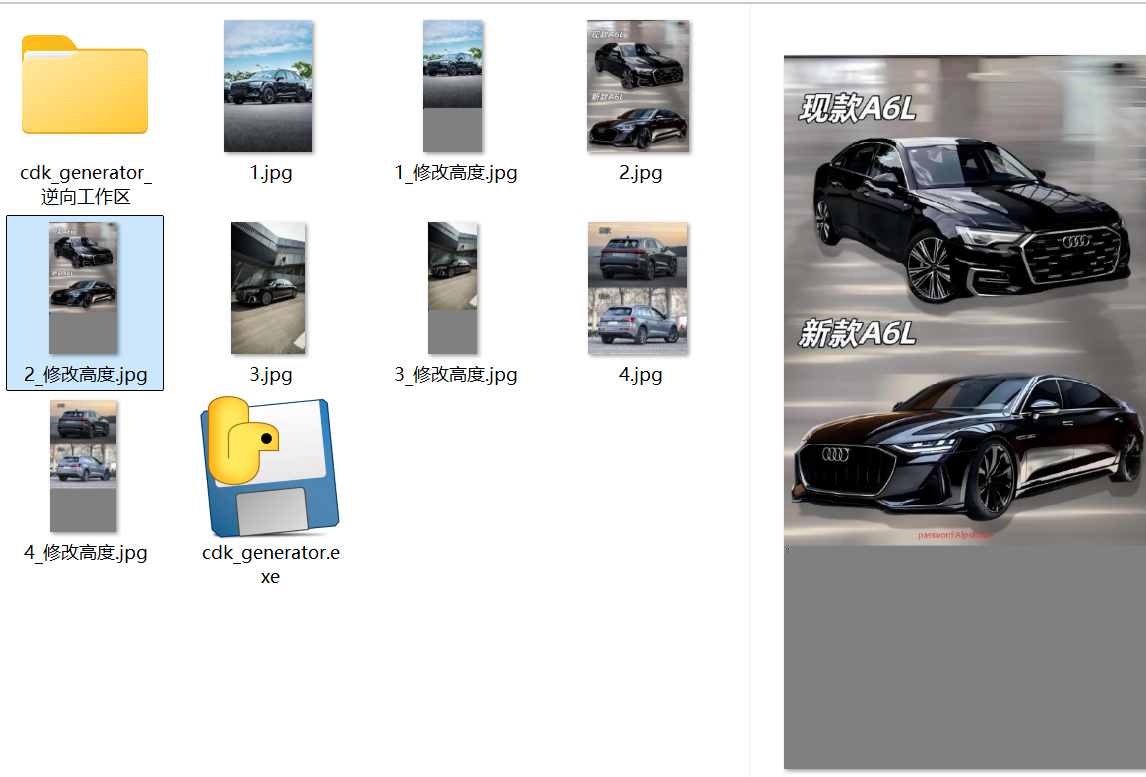This screenshot has width=1146, height=777.
Task: Click the file name text 3_修改高度.jpg
Action: [456, 375]
